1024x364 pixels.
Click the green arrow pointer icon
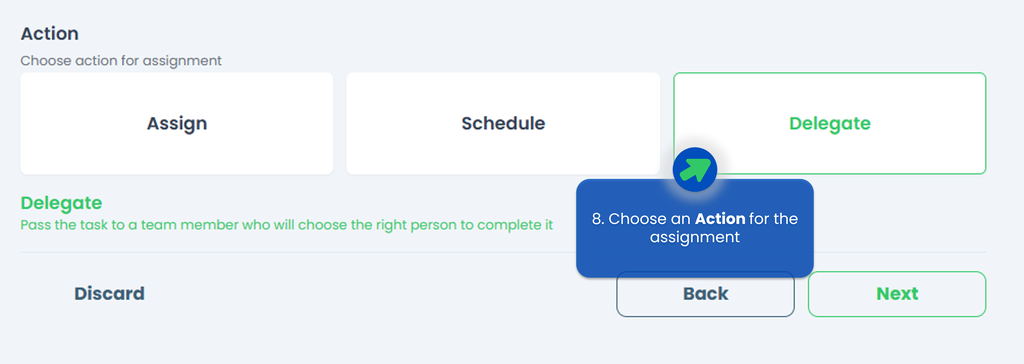(x=695, y=170)
